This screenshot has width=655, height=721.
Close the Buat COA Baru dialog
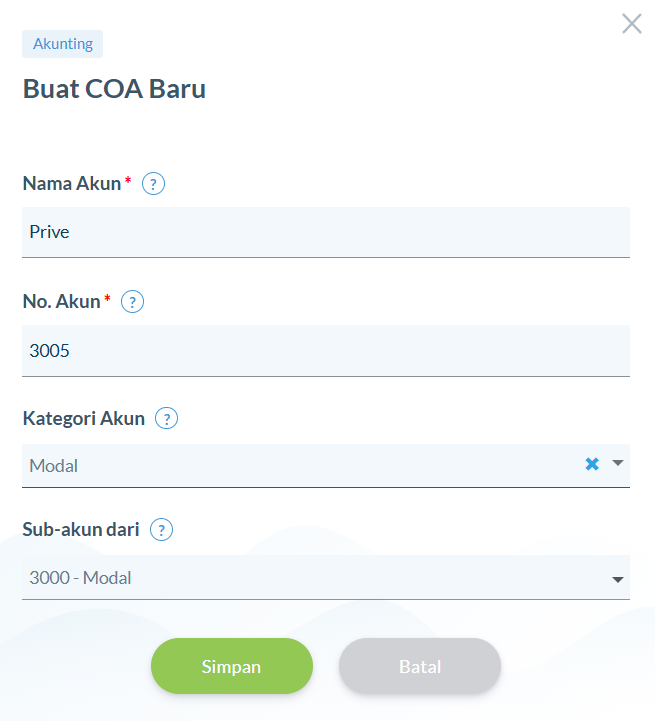632,23
